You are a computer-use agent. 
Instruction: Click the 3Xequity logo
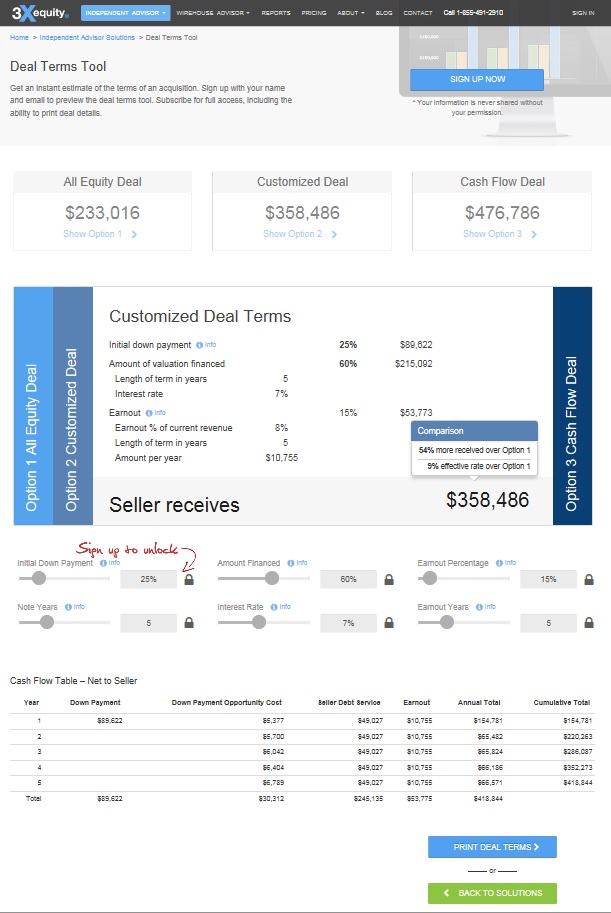[x=36, y=13]
